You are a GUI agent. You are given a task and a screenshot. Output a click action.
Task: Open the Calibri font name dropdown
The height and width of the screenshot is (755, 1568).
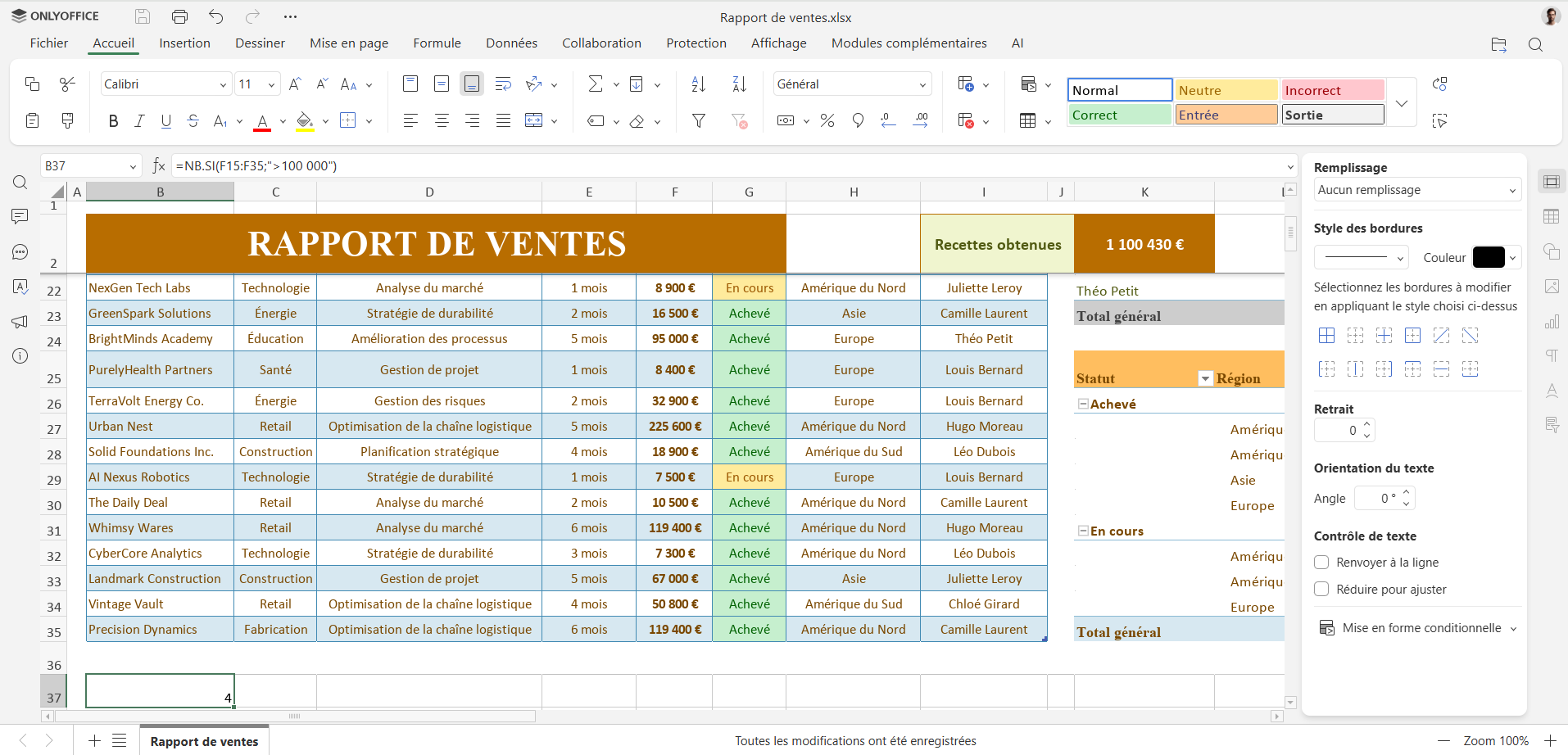(x=222, y=84)
